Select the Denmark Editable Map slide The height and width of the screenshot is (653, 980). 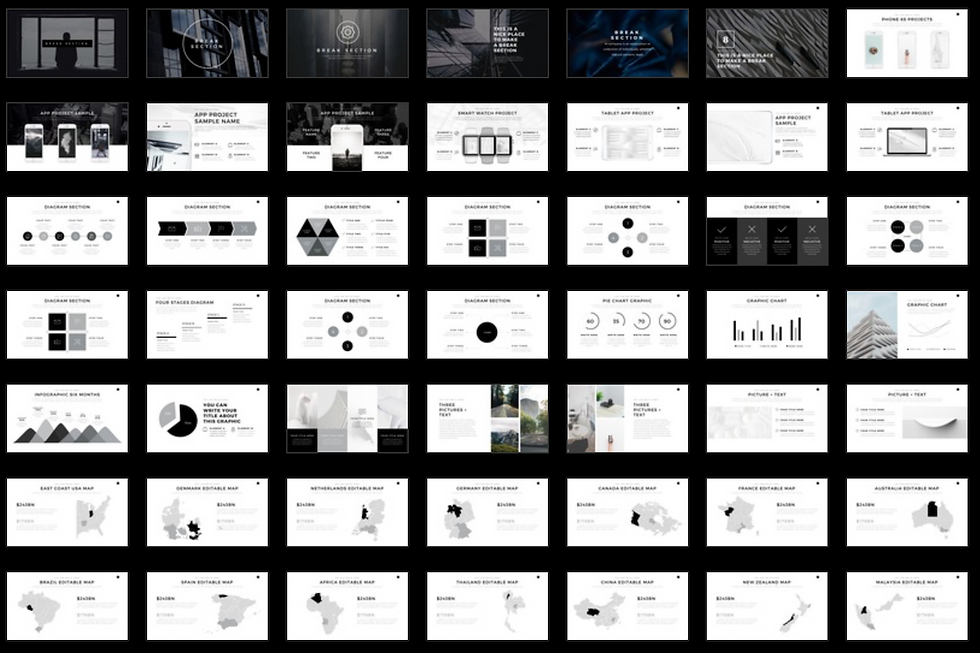[x=208, y=512]
